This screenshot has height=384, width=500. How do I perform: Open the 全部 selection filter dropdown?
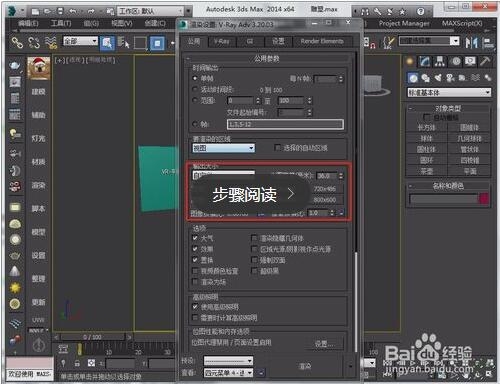pyautogui.click(x=80, y=41)
